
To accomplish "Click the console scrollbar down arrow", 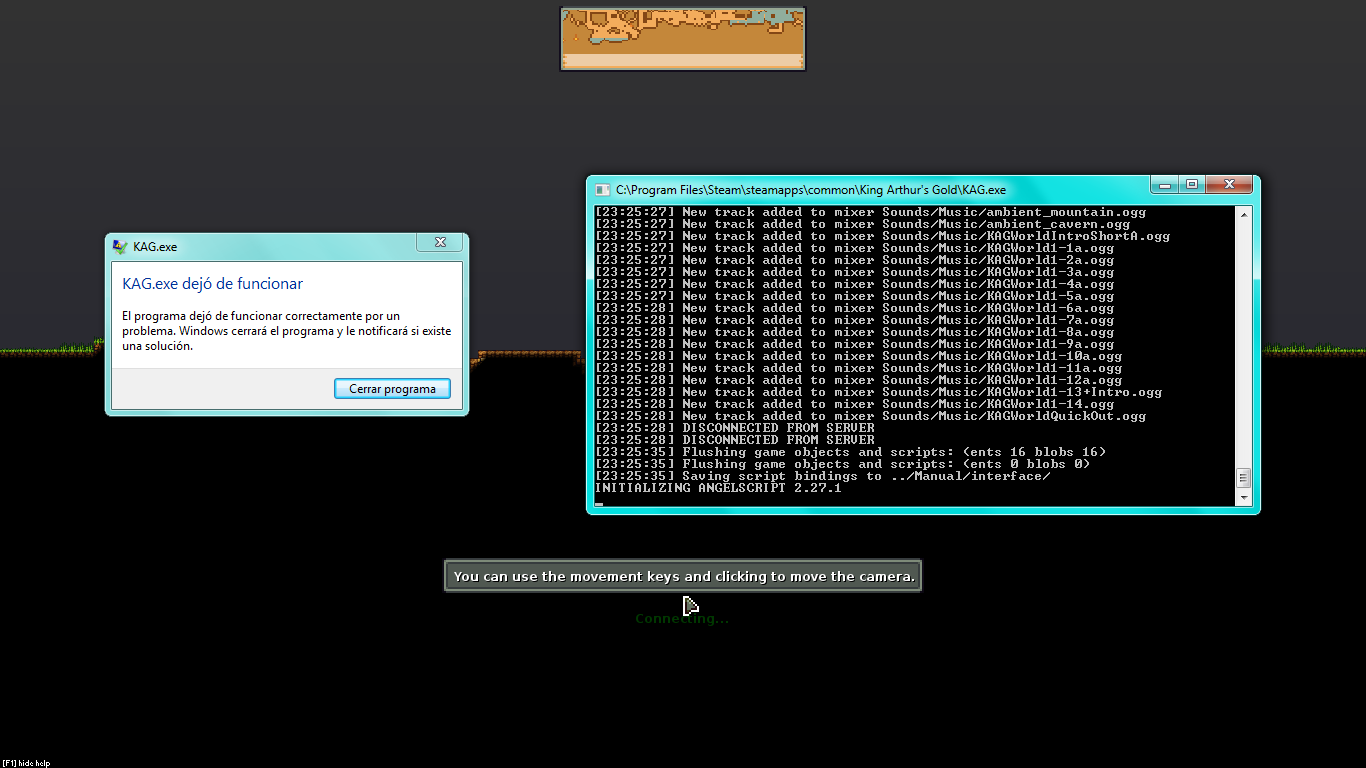I will (1244, 498).
